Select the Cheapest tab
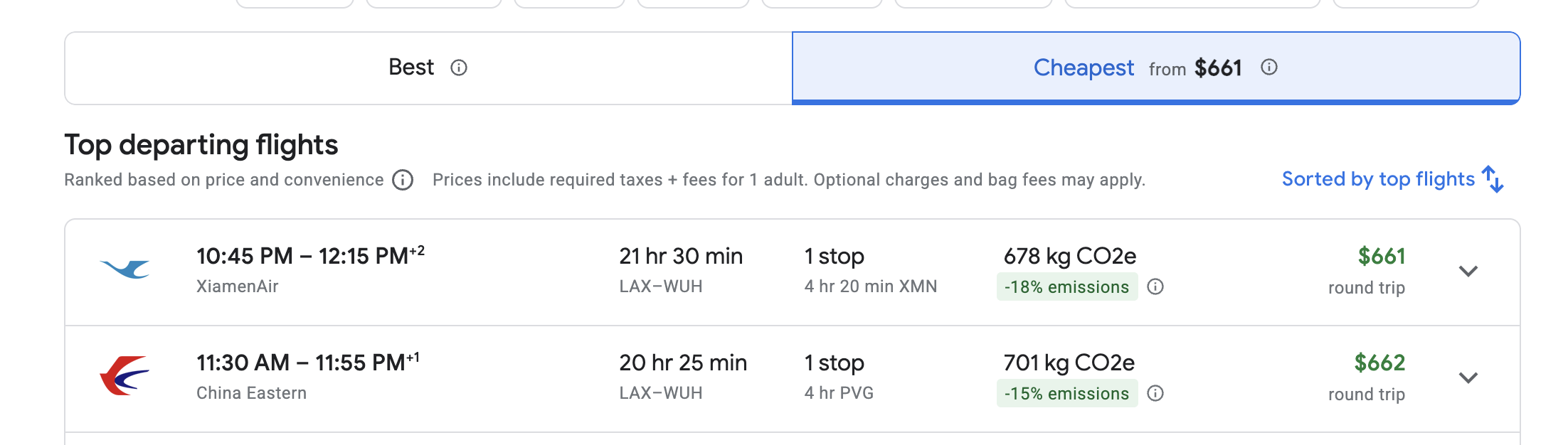 [1084, 68]
